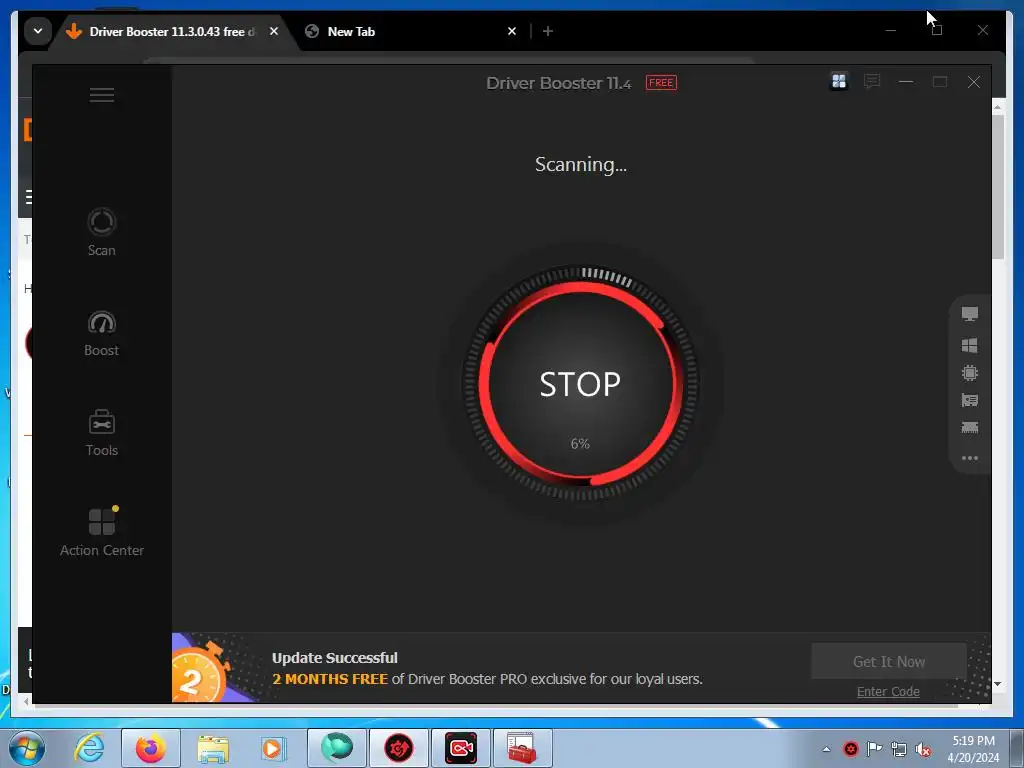Open the Action Center
The image size is (1024, 768).
102,532
